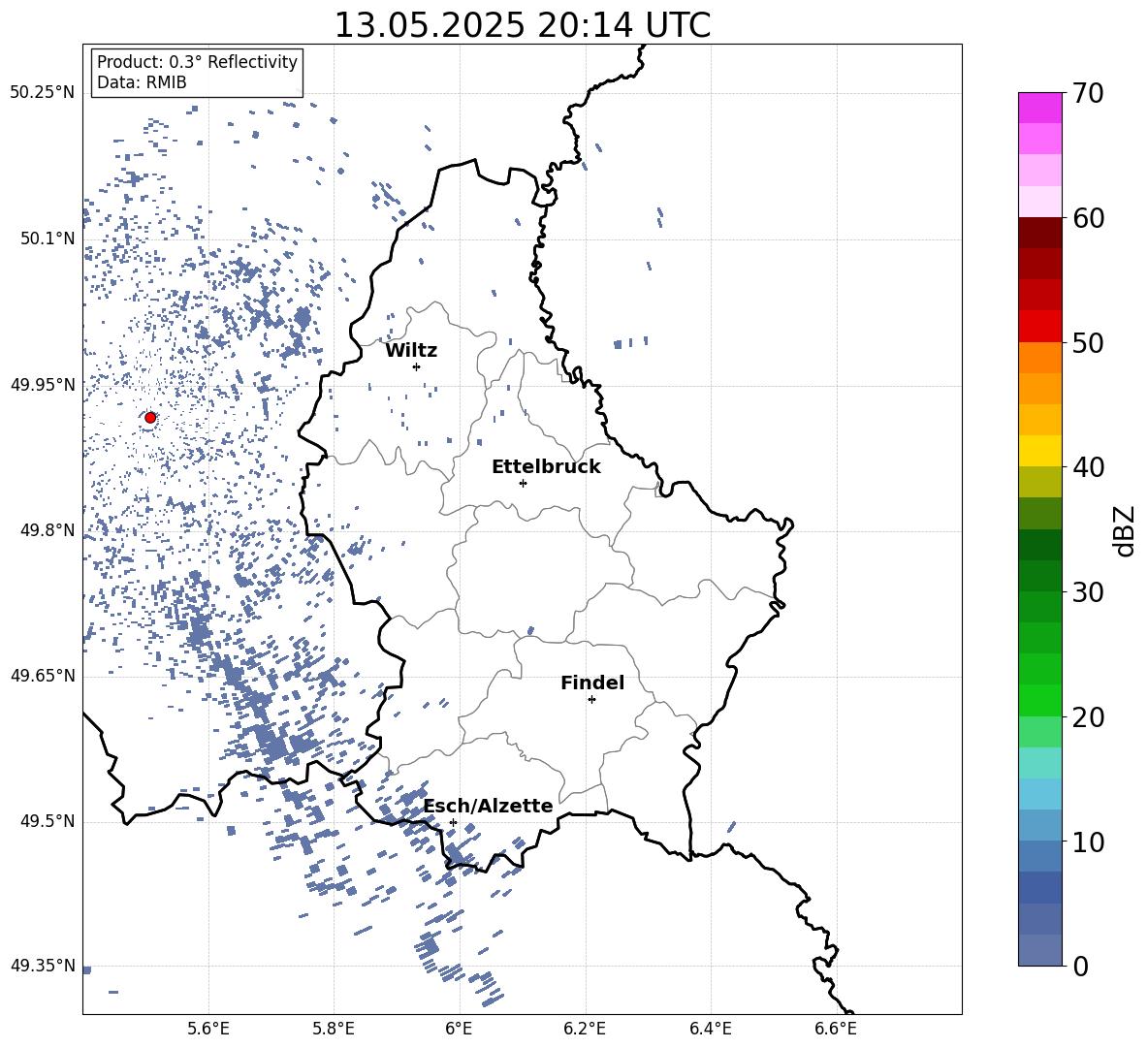Click the yellow swatch just above 40
This screenshot has width=1148, height=1048.
point(1040,451)
